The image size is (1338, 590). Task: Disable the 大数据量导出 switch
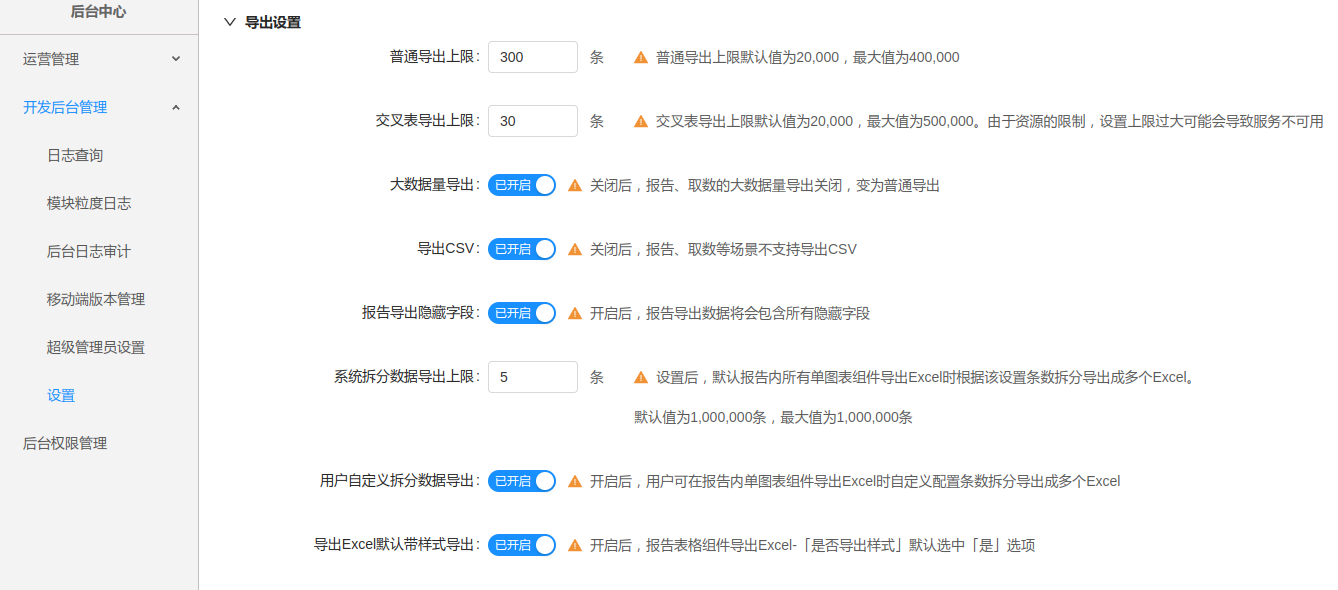pyautogui.click(x=522, y=185)
